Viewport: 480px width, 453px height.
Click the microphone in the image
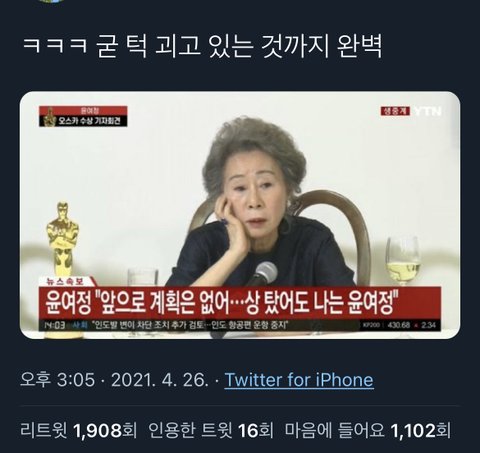(x=263, y=274)
